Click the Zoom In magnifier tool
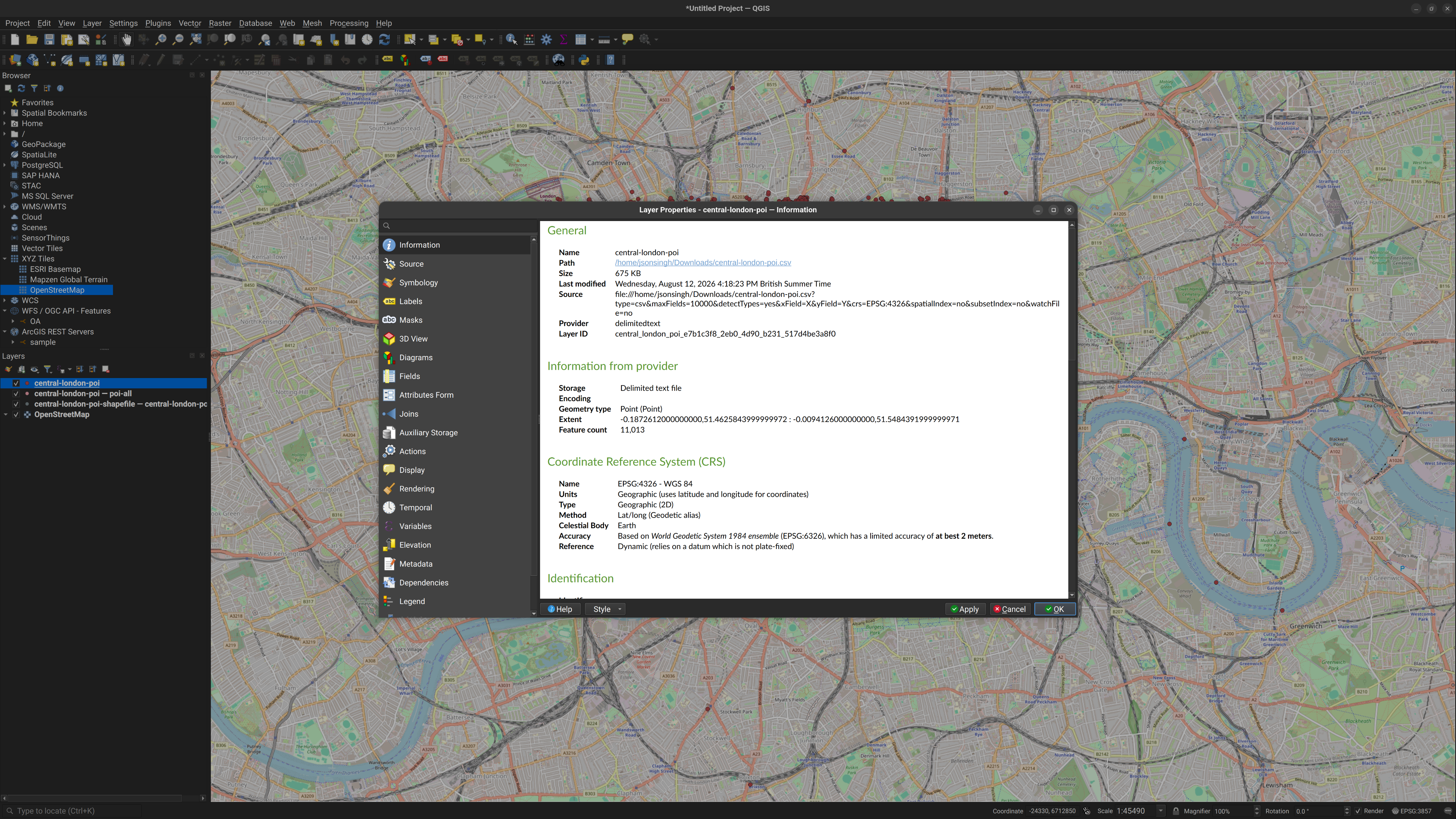The image size is (1456, 819). tap(161, 39)
